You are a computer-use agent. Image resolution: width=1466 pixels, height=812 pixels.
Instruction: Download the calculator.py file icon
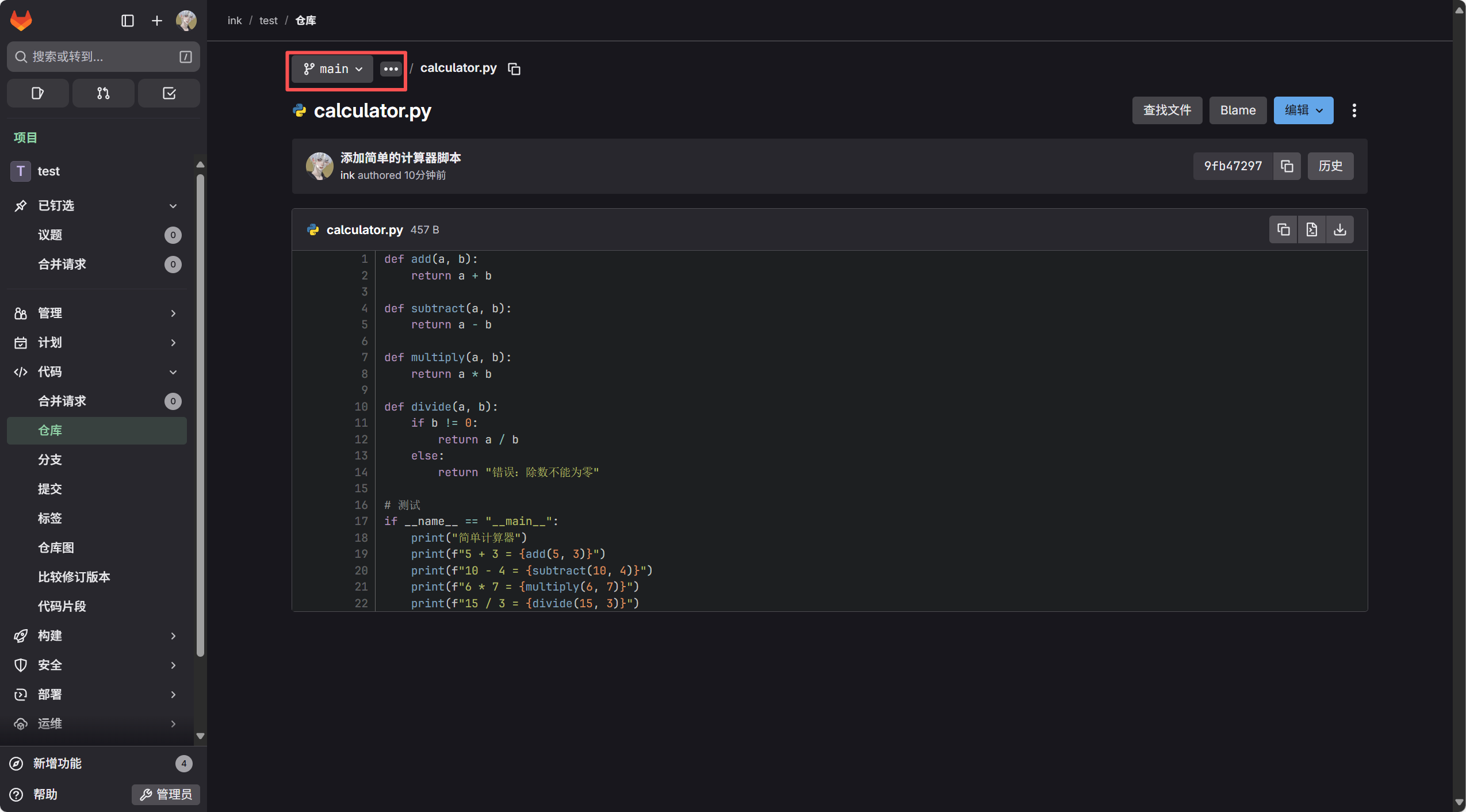pyautogui.click(x=1339, y=229)
